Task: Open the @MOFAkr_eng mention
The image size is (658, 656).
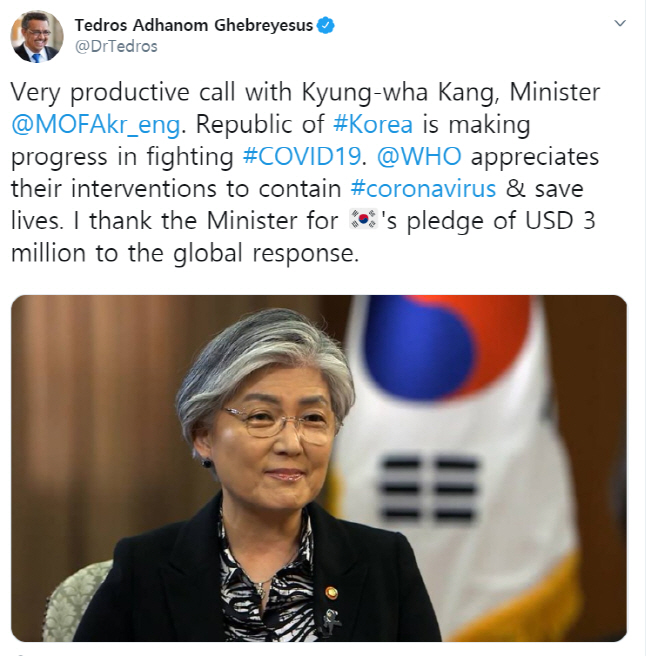Action: (96, 125)
